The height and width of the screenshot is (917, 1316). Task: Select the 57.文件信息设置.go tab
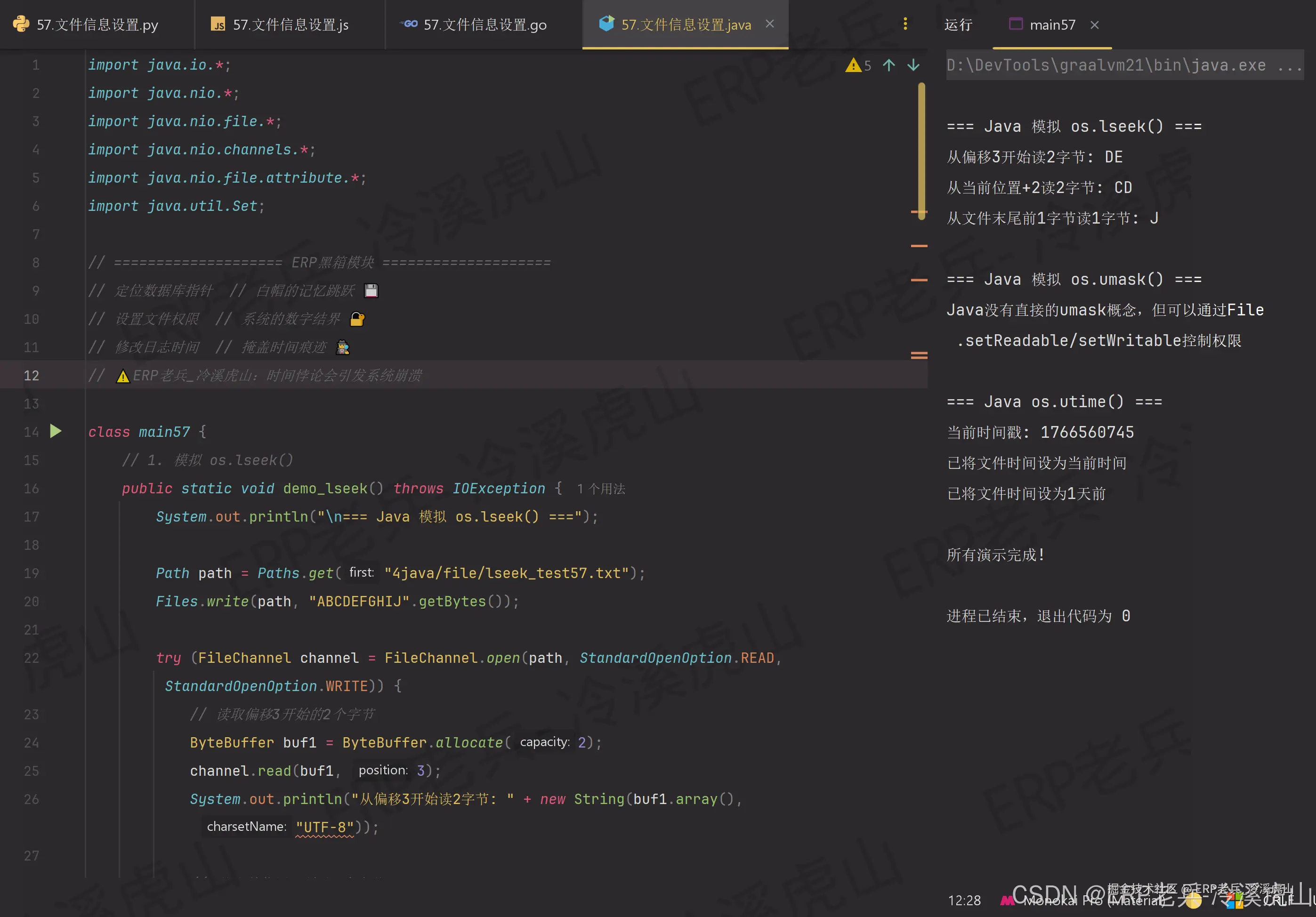[483, 24]
